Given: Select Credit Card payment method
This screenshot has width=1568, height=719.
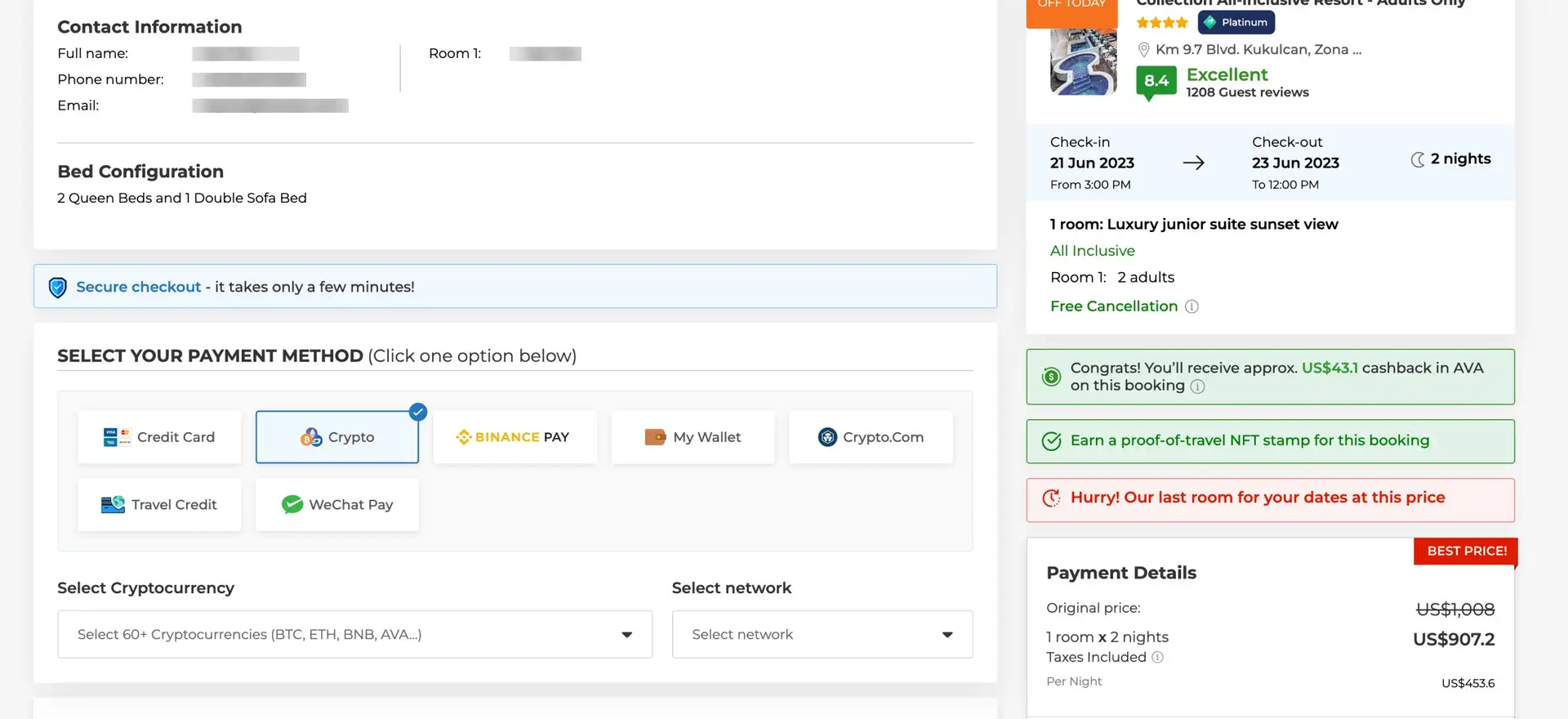Looking at the screenshot, I should (x=159, y=437).
